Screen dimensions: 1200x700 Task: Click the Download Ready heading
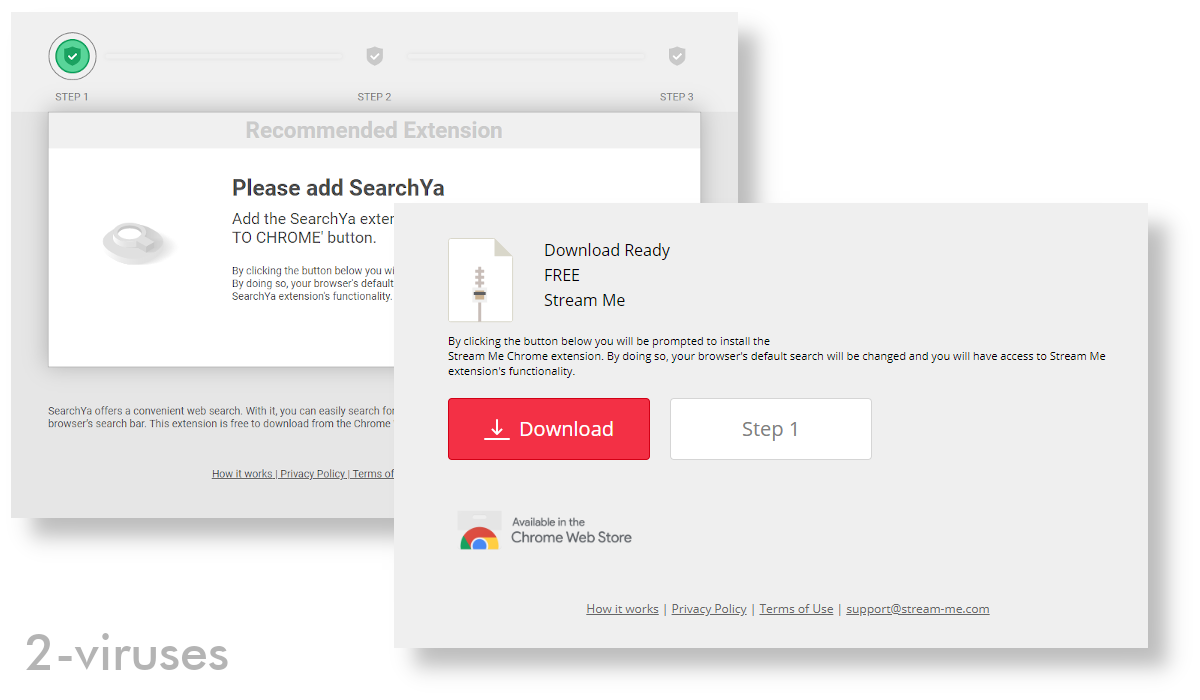point(606,250)
